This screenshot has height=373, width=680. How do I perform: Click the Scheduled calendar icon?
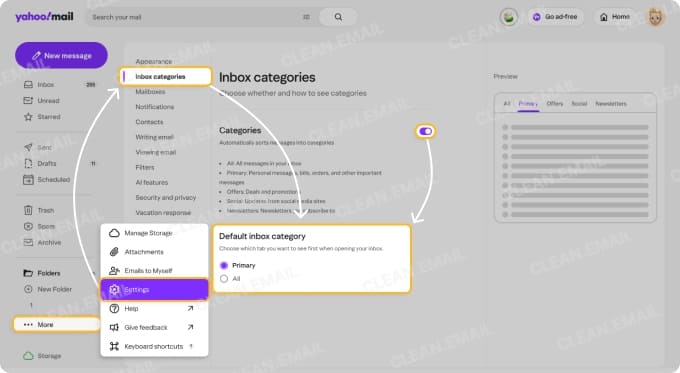tap(28, 180)
